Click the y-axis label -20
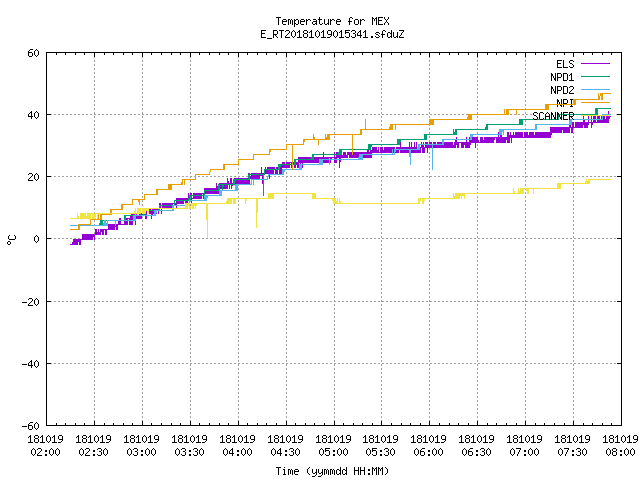The image size is (640, 480). (31, 302)
